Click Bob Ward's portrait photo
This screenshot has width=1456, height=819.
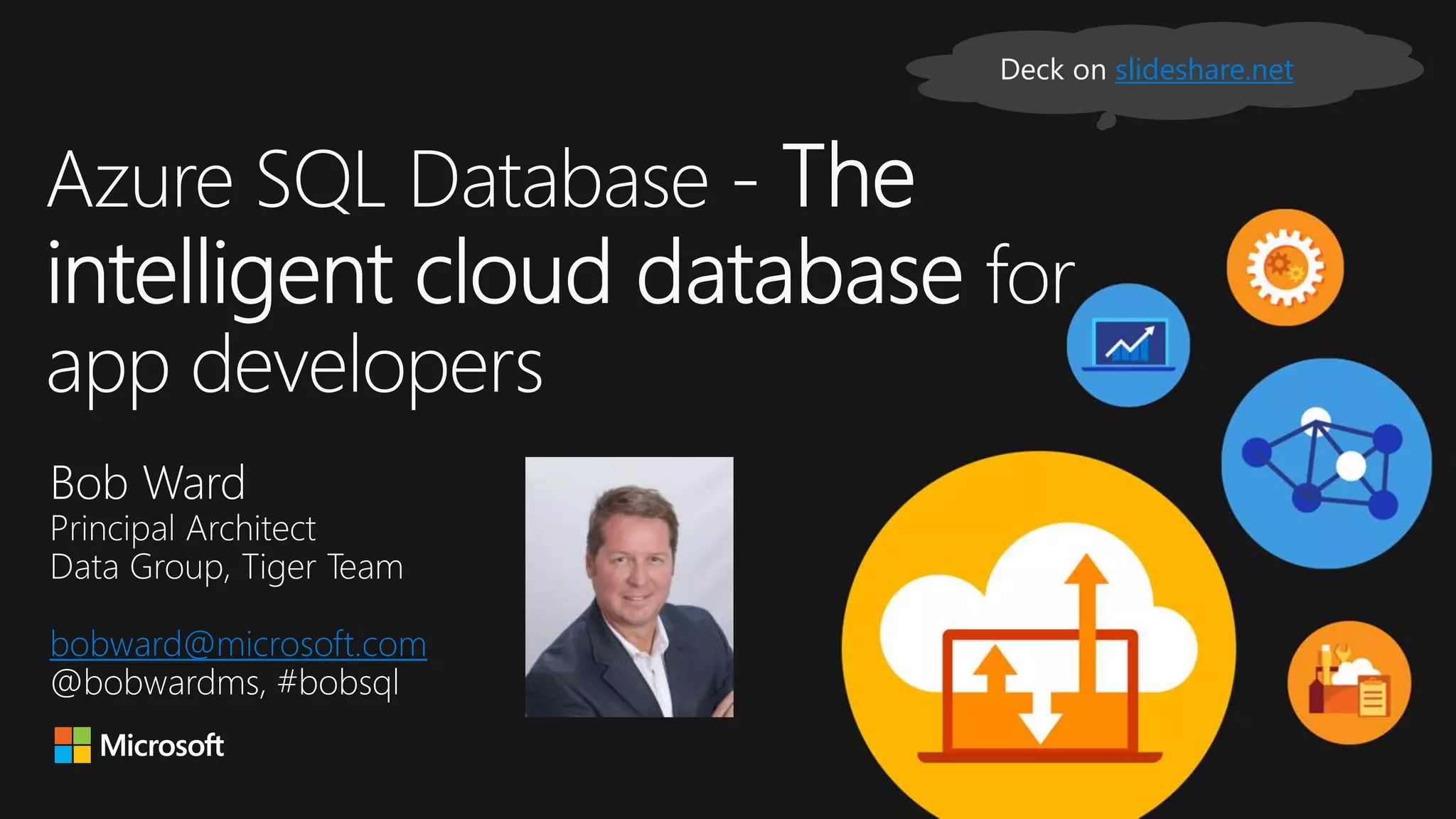tap(629, 587)
